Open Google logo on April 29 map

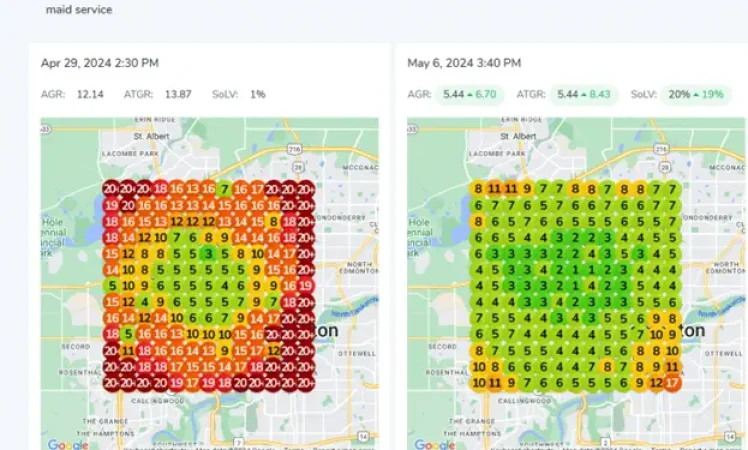point(68,445)
